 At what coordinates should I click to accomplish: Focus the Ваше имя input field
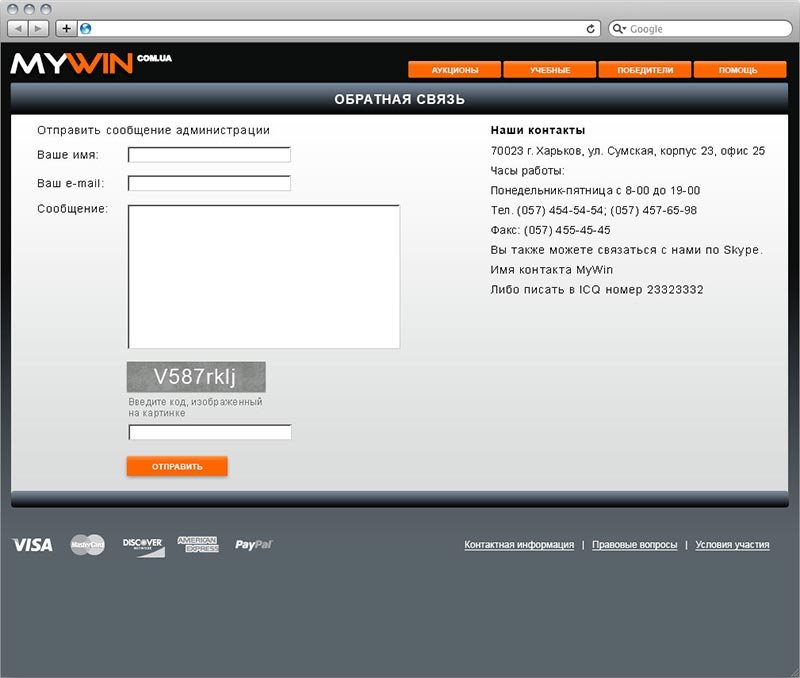pos(209,155)
